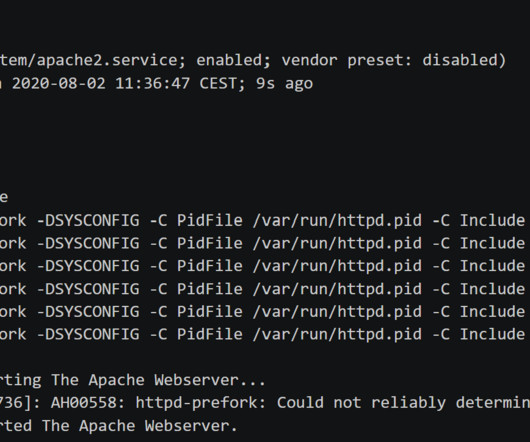This screenshot has height=442, width=530.
Task: Click -DSYSCONFIG in the first process line
Action: (88, 220)
